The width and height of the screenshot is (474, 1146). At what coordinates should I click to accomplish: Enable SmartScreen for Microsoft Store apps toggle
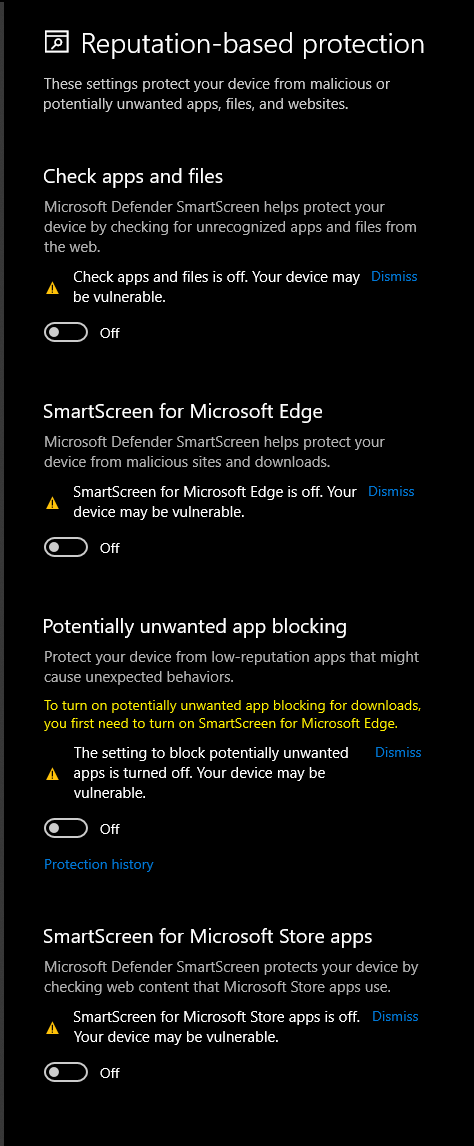[x=66, y=1072]
